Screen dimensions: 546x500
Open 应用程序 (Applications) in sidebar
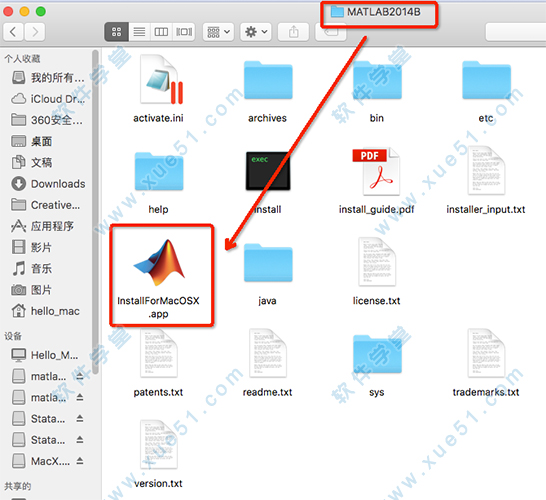tap(42, 226)
